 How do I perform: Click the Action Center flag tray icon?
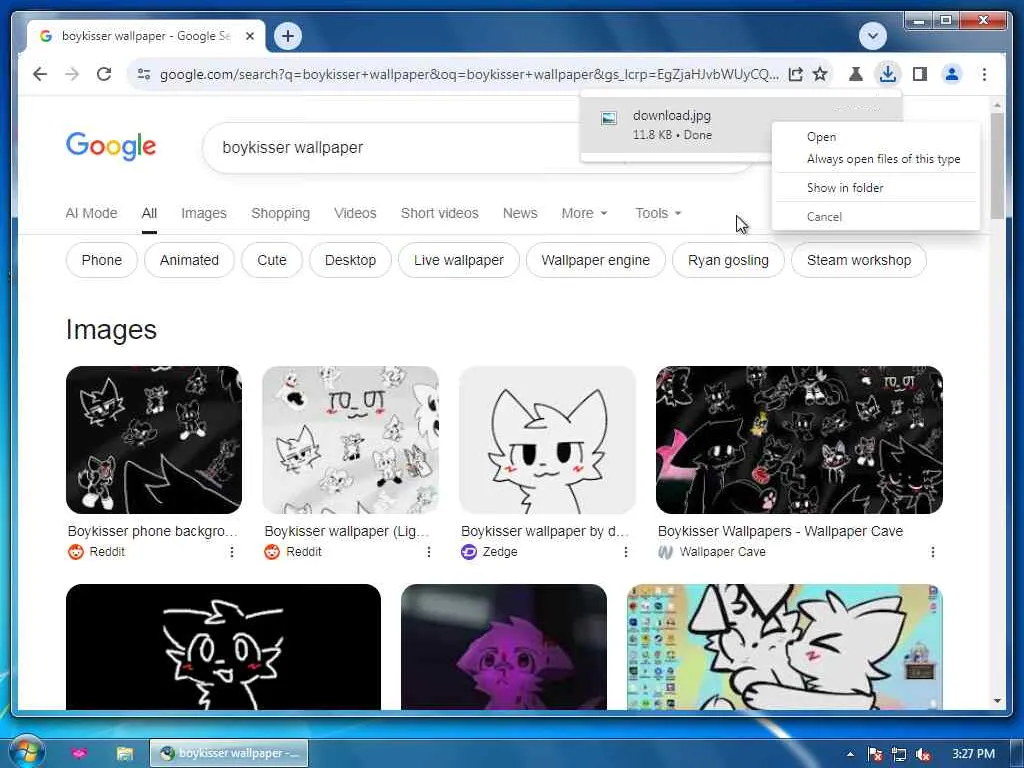(876, 754)
